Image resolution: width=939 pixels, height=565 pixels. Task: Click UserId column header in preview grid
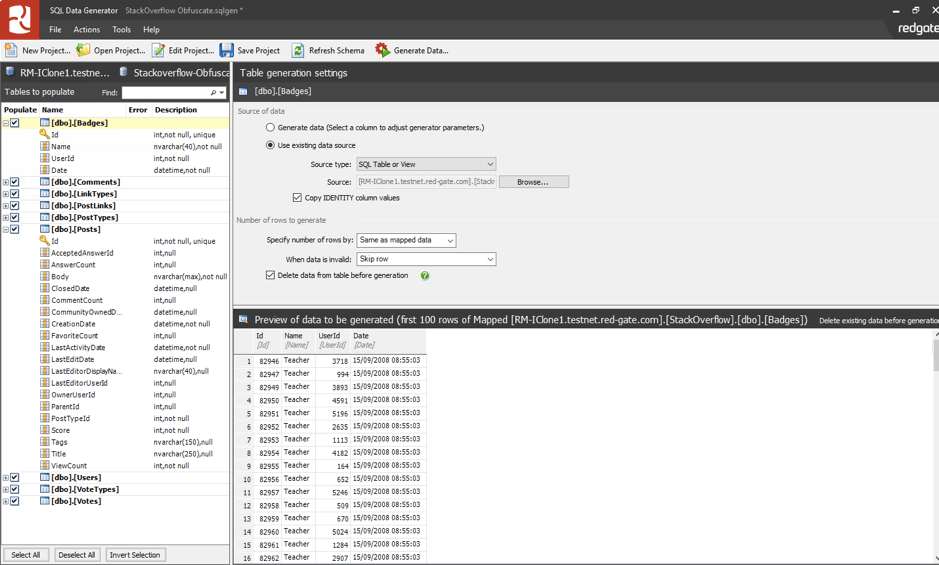[x=333, y=340]
